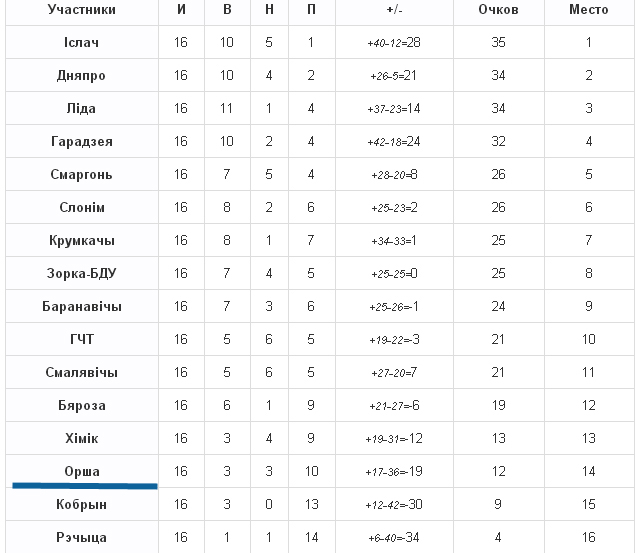Click team name Іслач

click(81, 43)
